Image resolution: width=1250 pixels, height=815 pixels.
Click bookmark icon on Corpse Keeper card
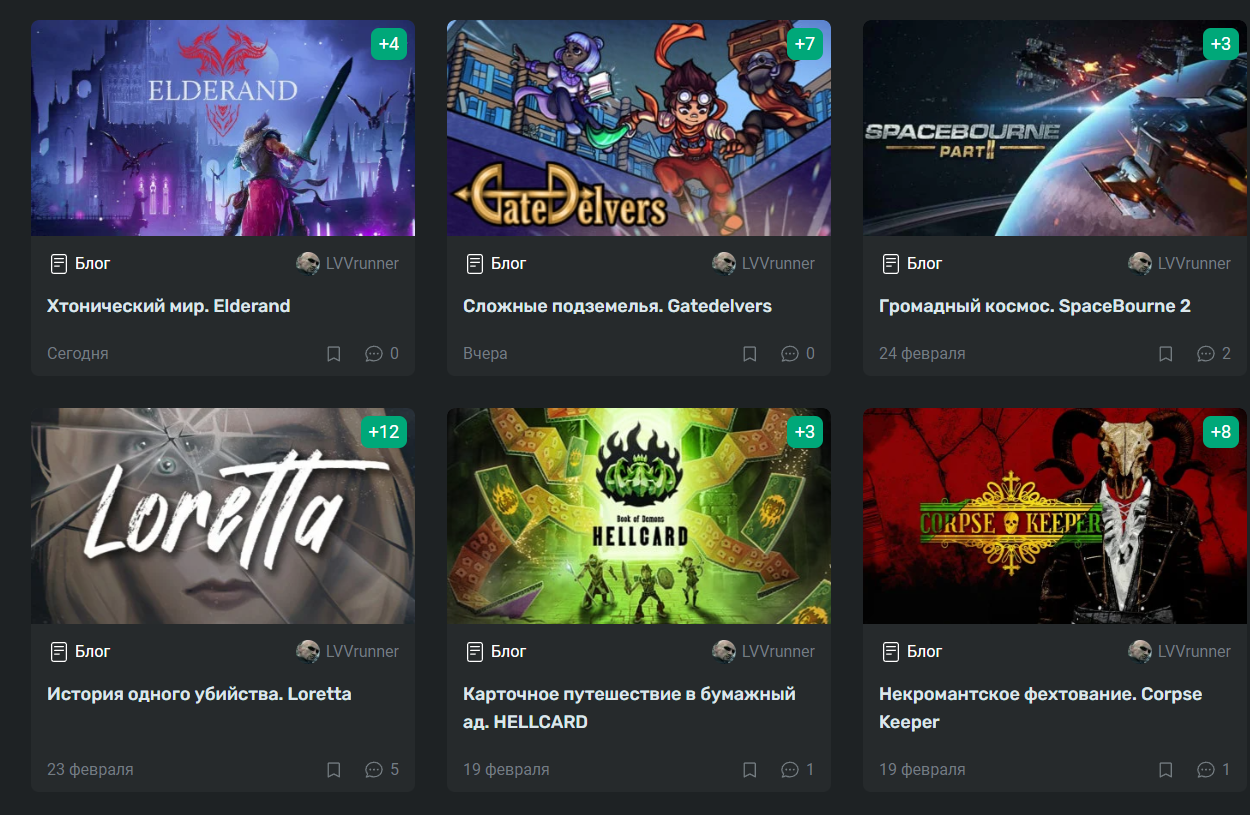click(1166, 770)
